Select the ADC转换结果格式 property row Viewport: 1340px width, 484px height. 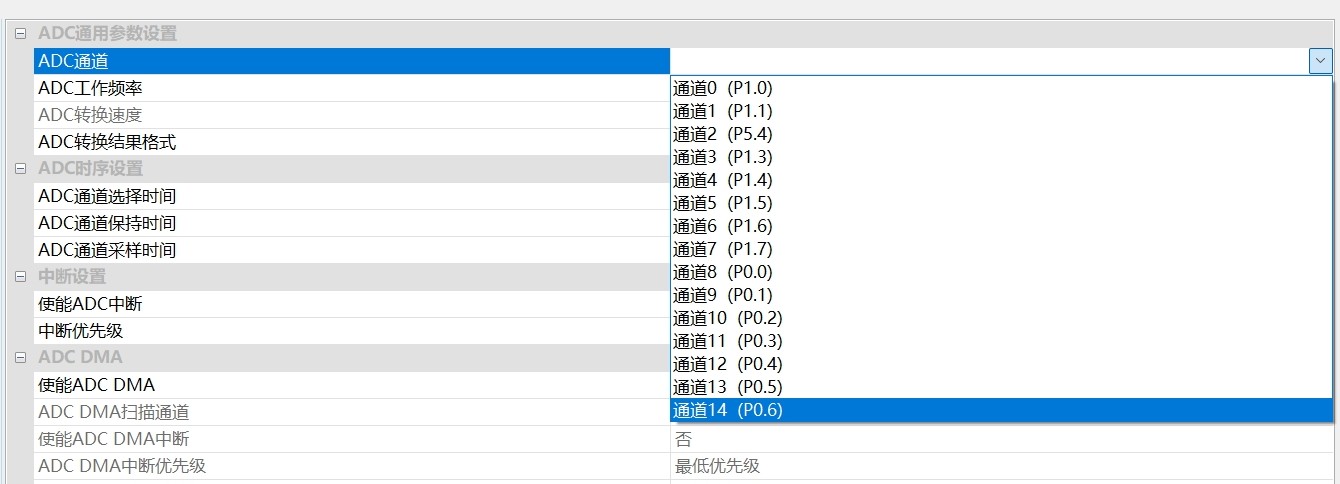coord(352,142)
